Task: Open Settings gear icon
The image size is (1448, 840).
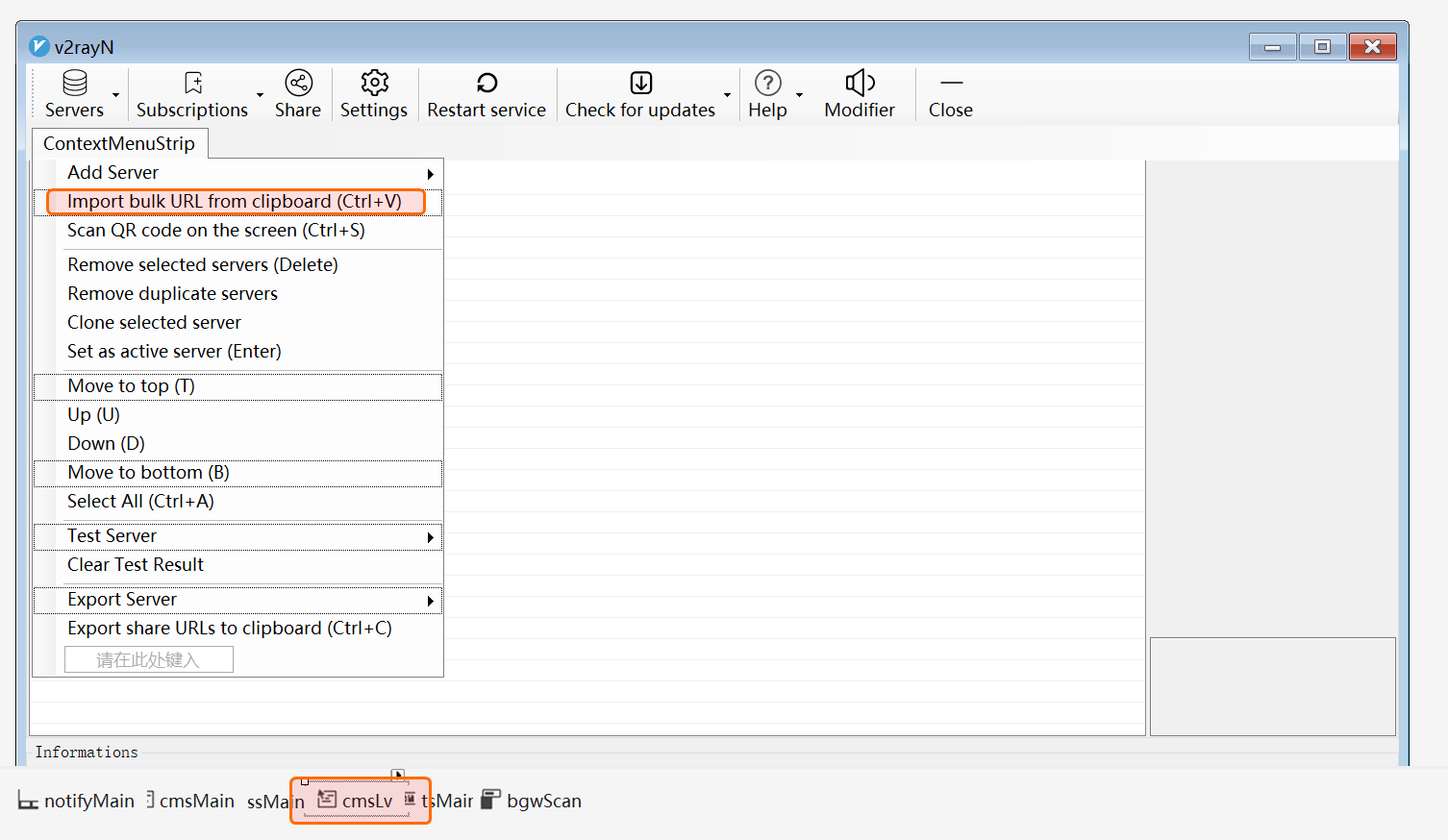Action: tap(374, 83)
